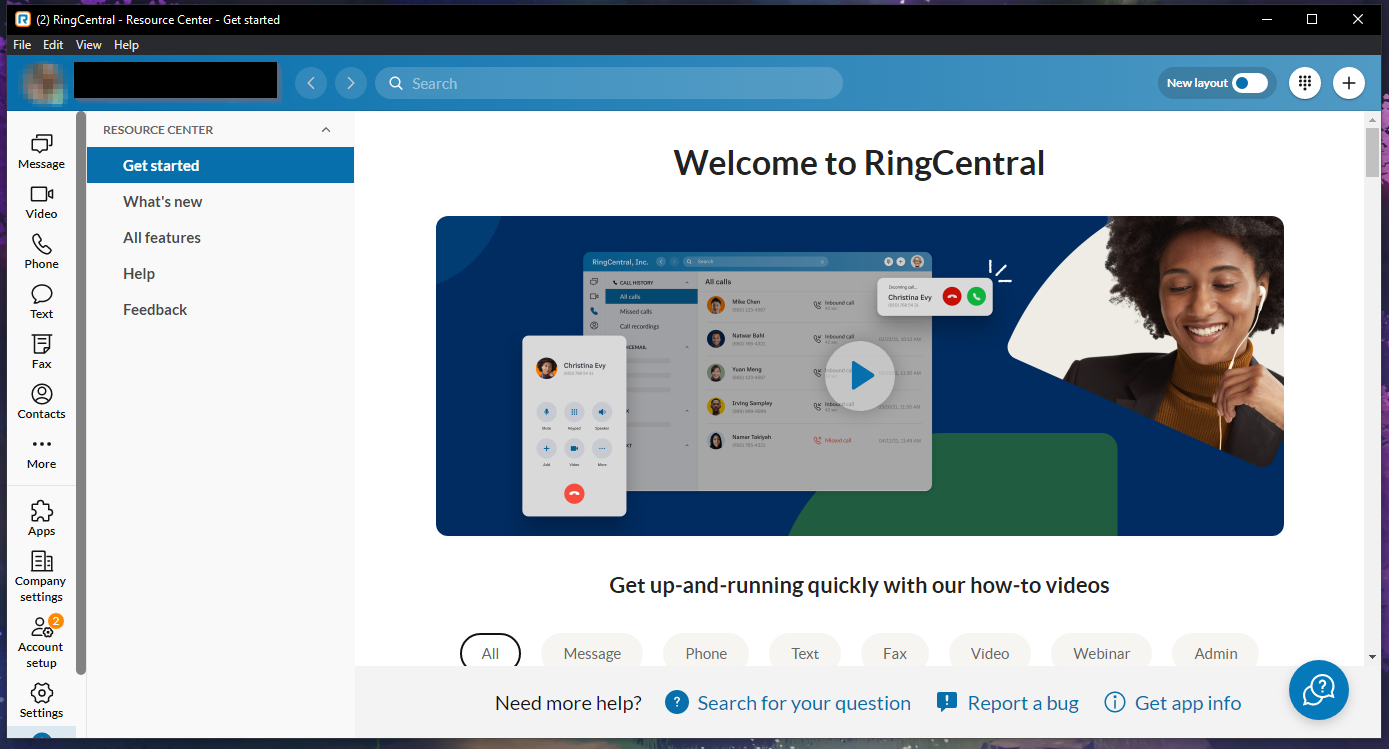Click Search for your question link
1389x749 pixels.
[788, 703]
